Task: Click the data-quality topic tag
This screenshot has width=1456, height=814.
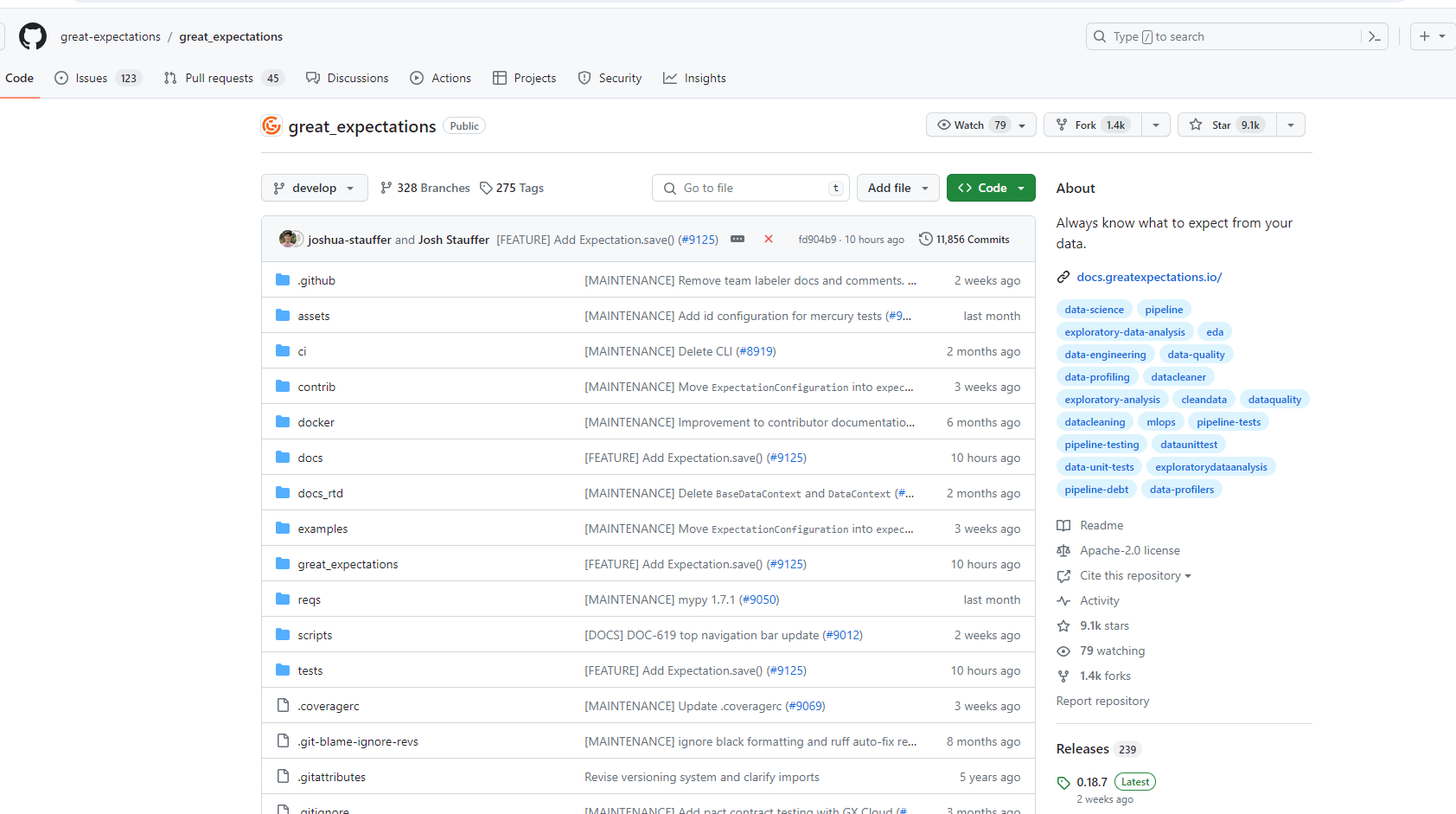Action: click(1196, 355)
